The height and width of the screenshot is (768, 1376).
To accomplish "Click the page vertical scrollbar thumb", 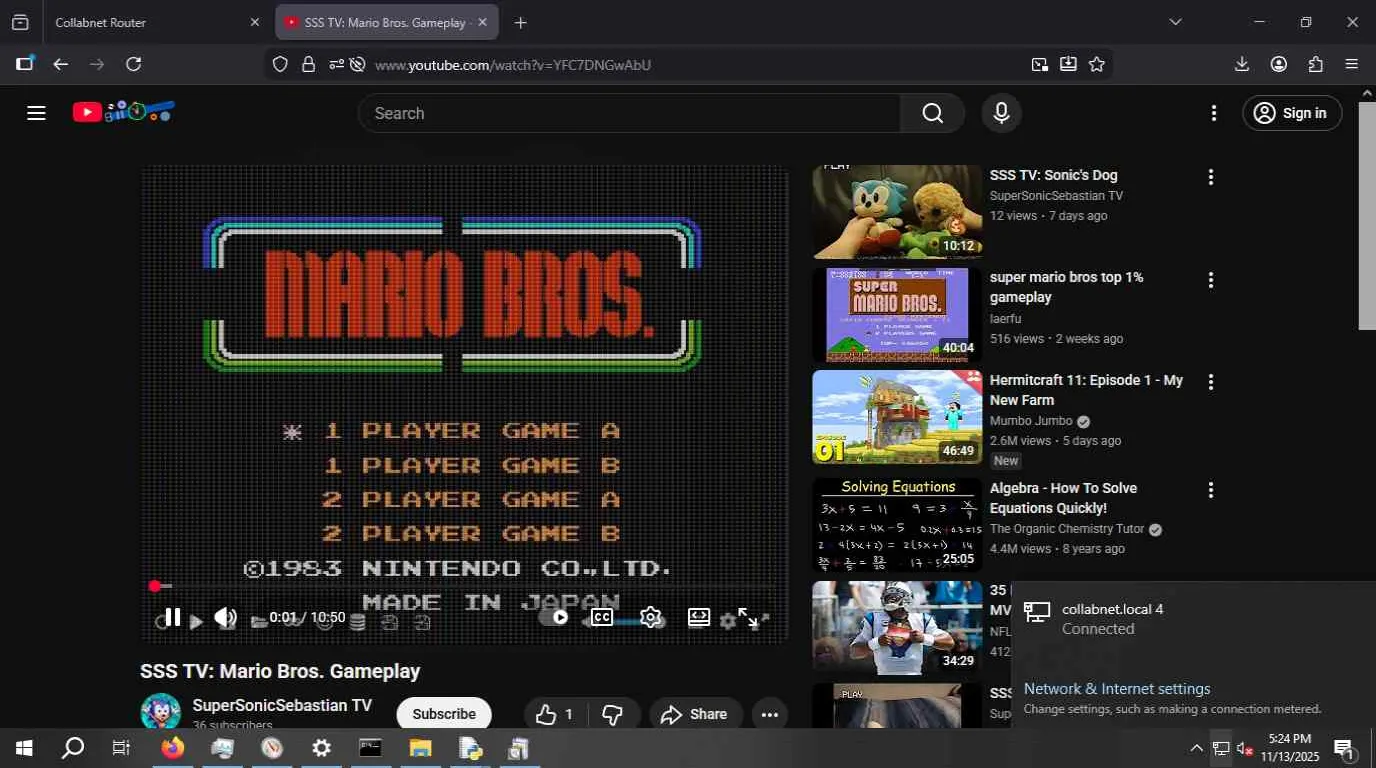I will click(1367, 214).
